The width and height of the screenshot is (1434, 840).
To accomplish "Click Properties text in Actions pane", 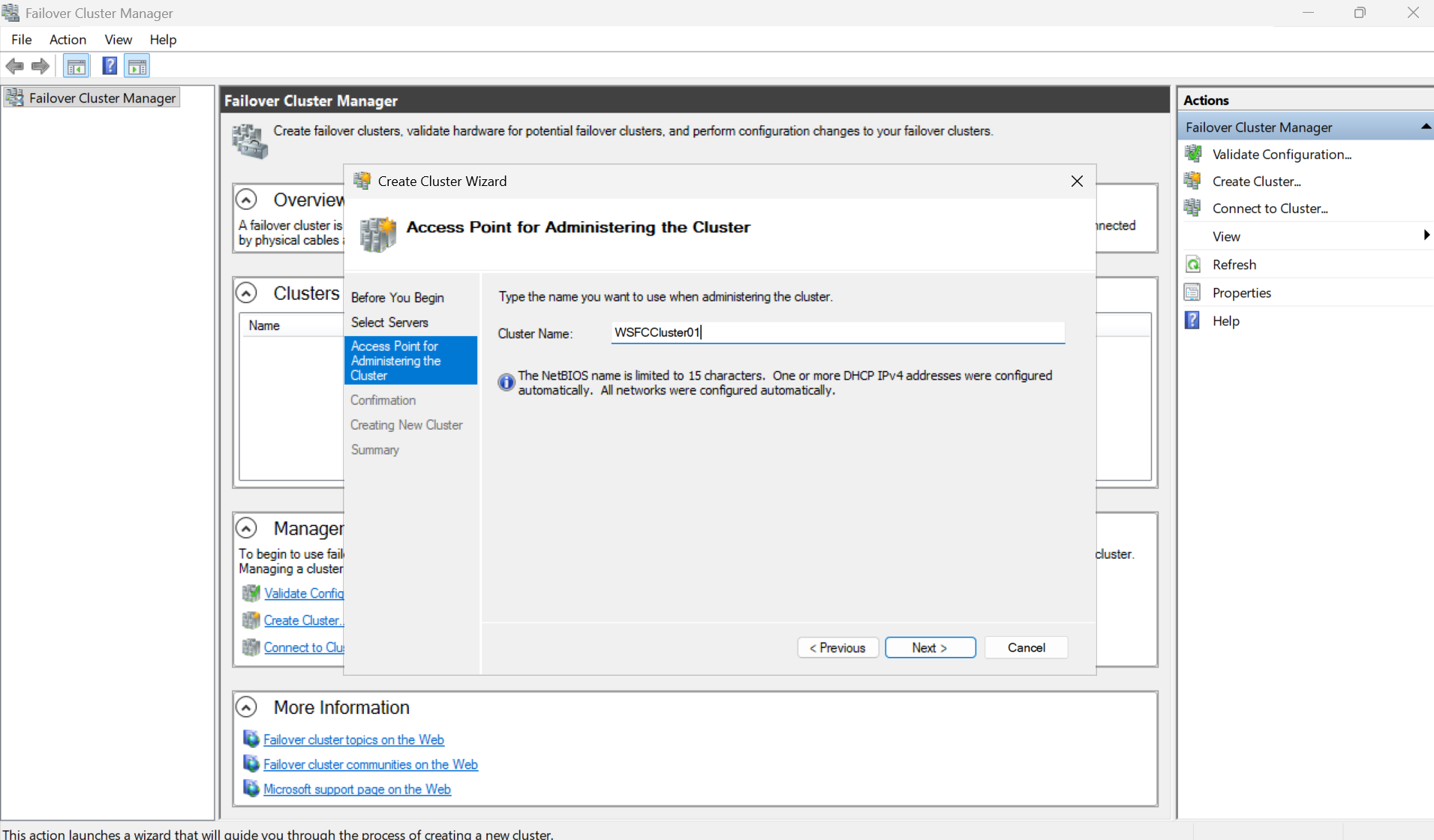I will [x=1242, y=292].
